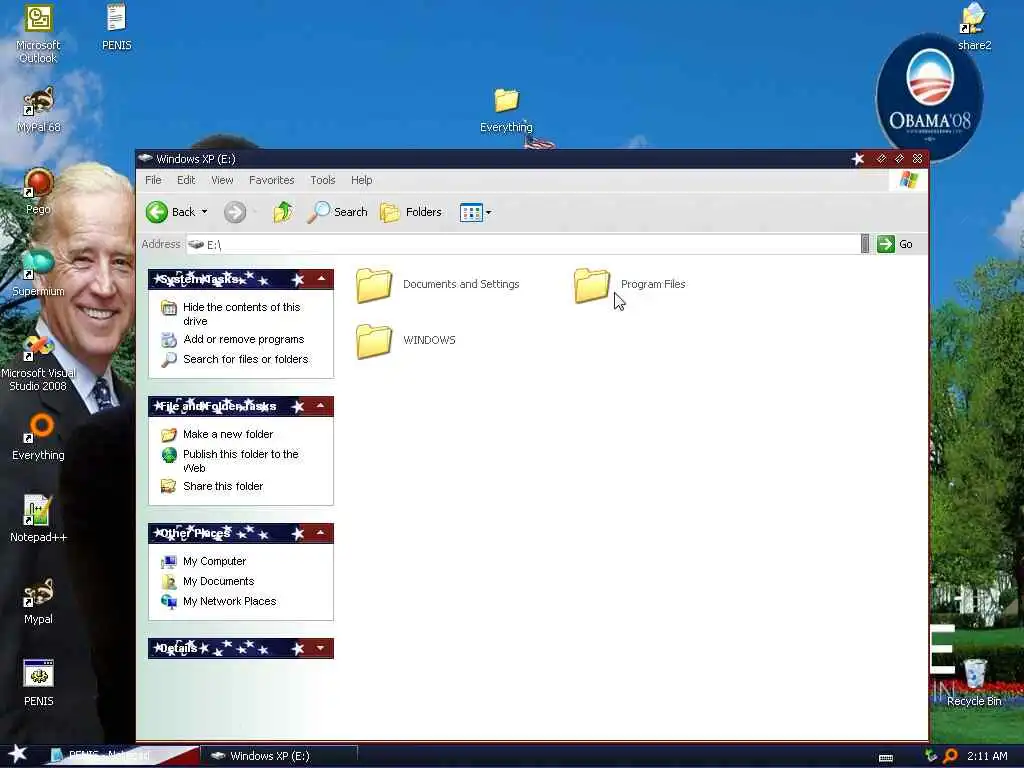
Task: Click Hide the contents of this drive
Action: point(231,314)
